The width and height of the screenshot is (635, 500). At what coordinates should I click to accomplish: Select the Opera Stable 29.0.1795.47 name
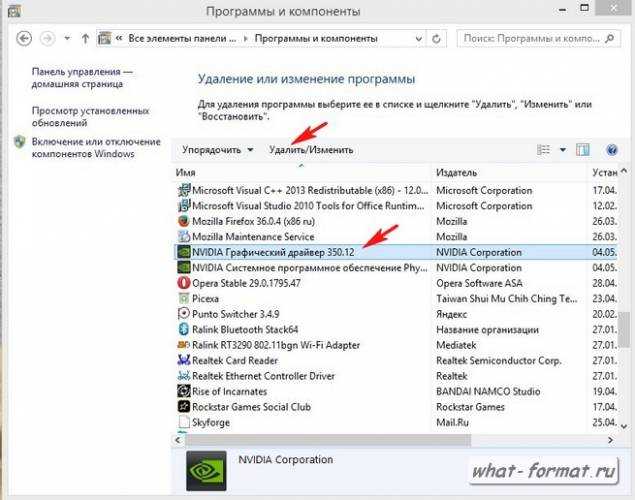coord(247,283)
